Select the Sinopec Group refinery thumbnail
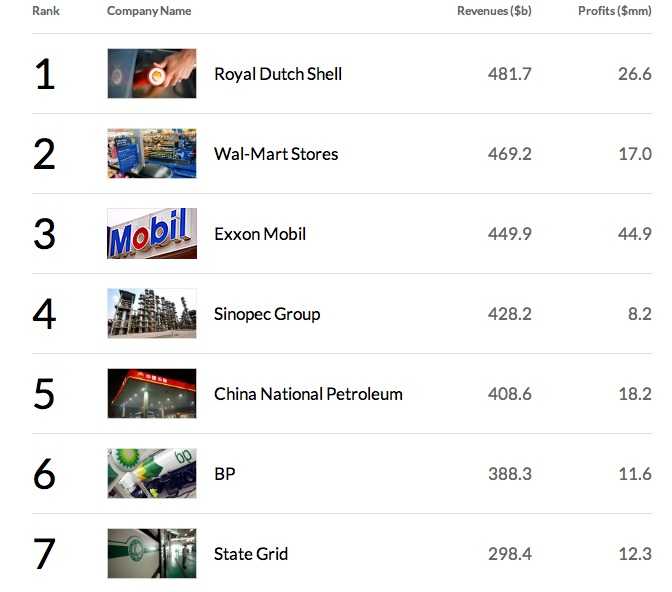The width and height of the screenshot is (672, 592). (151, 314)
